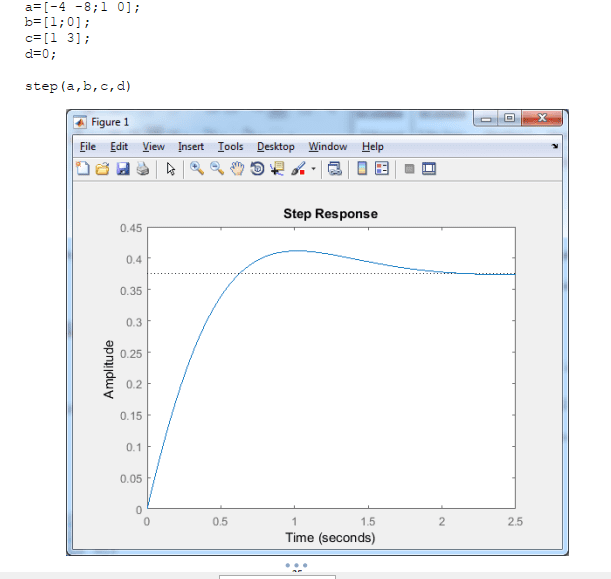Click the 0.45 y-axis tick label
The height and width of the screenshot is (579, 611).
tap(131, 228)
